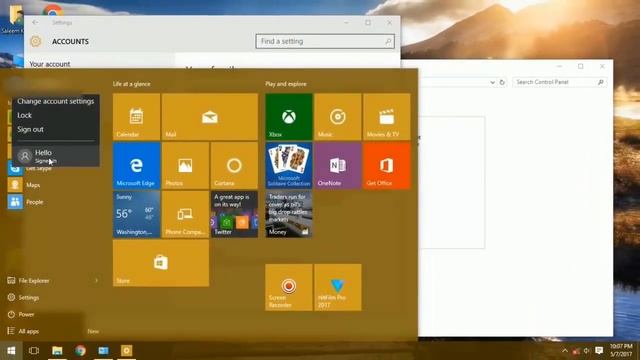Open the Control Panel address dropdown
This screenshot has width=640, height=360.
pos(493,82)
